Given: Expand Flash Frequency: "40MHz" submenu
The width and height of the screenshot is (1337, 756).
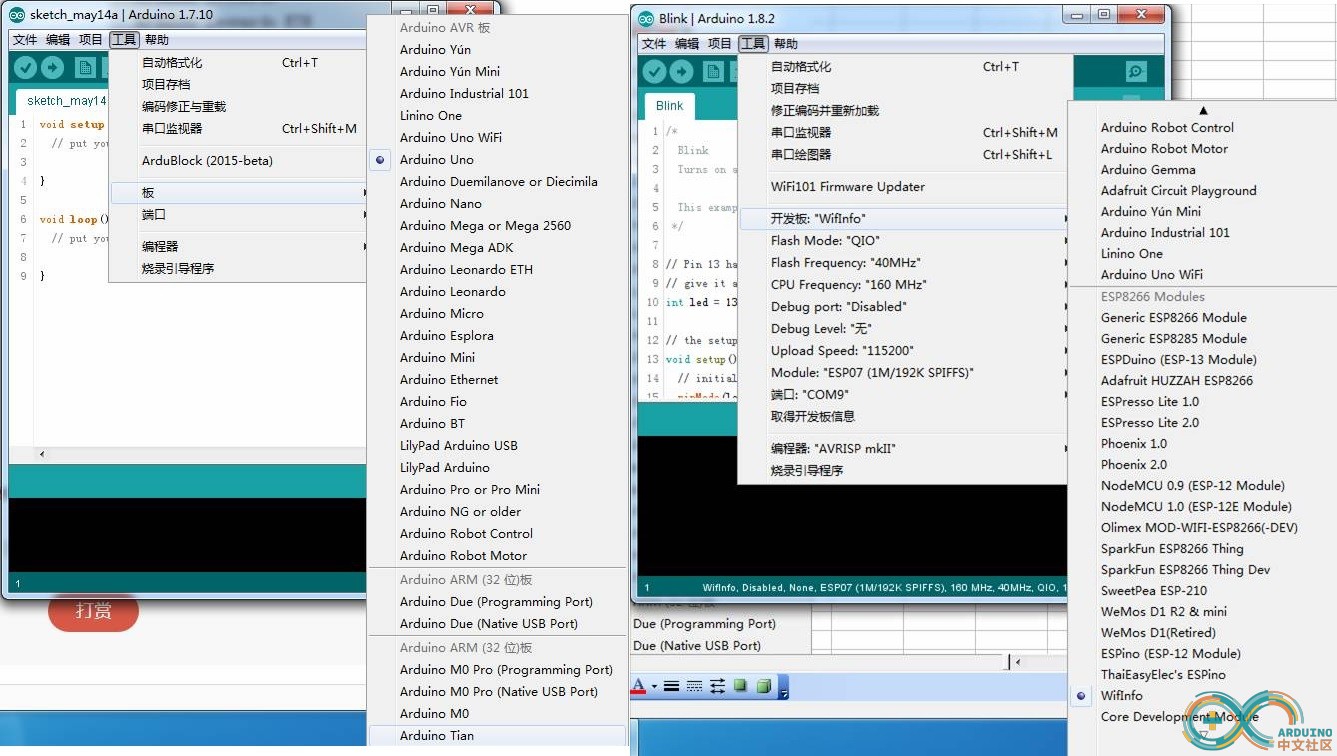Looking at the screenshot, I should 905,262.
